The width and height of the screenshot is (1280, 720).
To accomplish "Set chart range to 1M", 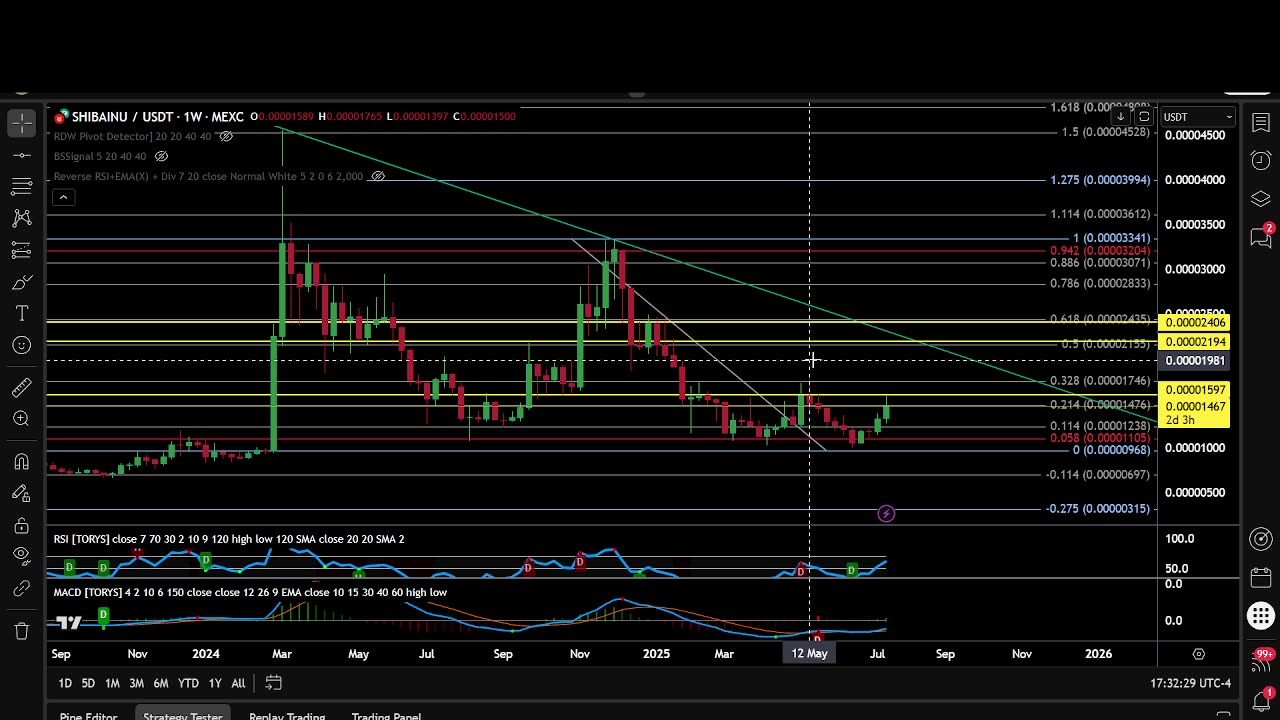I will pyautogui.click(x=112, y=683).
